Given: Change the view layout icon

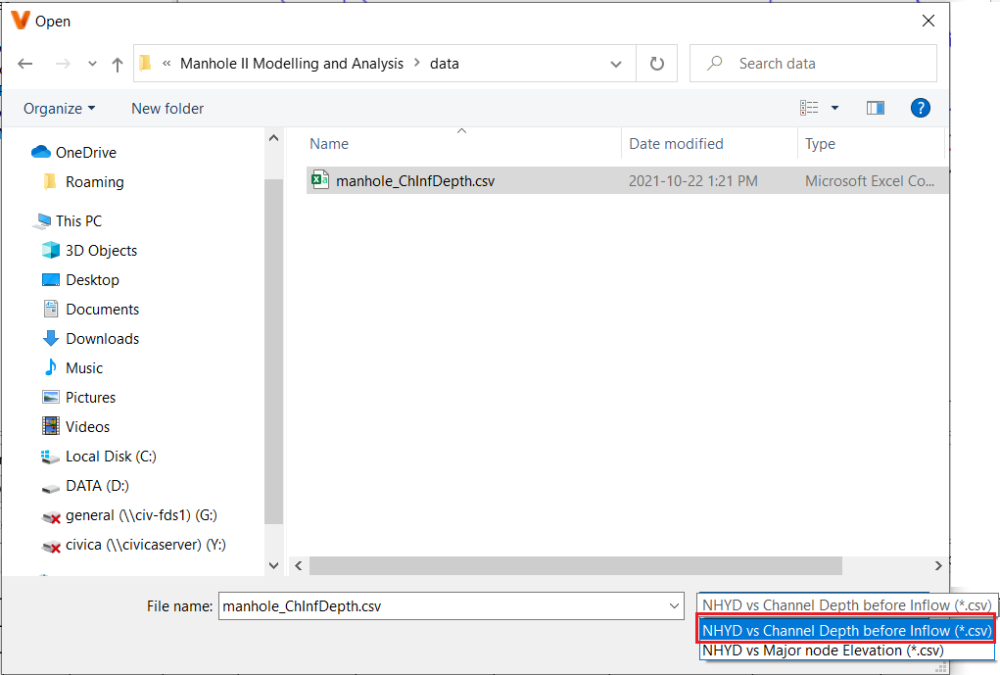Looking at the screenshot, I should pyautogui.click(x=809, y=108).
